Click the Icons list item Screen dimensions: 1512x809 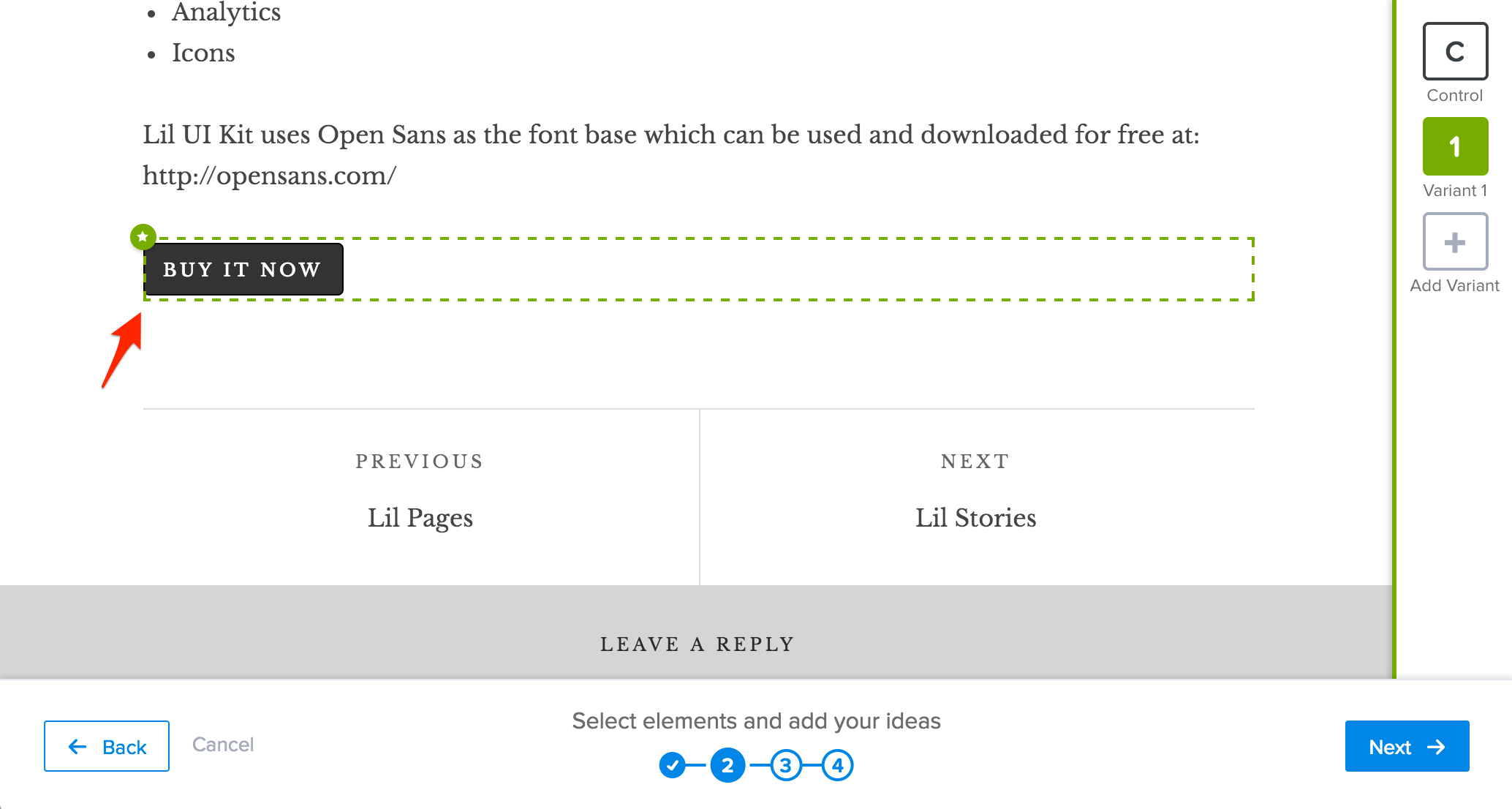pos(203,53)
